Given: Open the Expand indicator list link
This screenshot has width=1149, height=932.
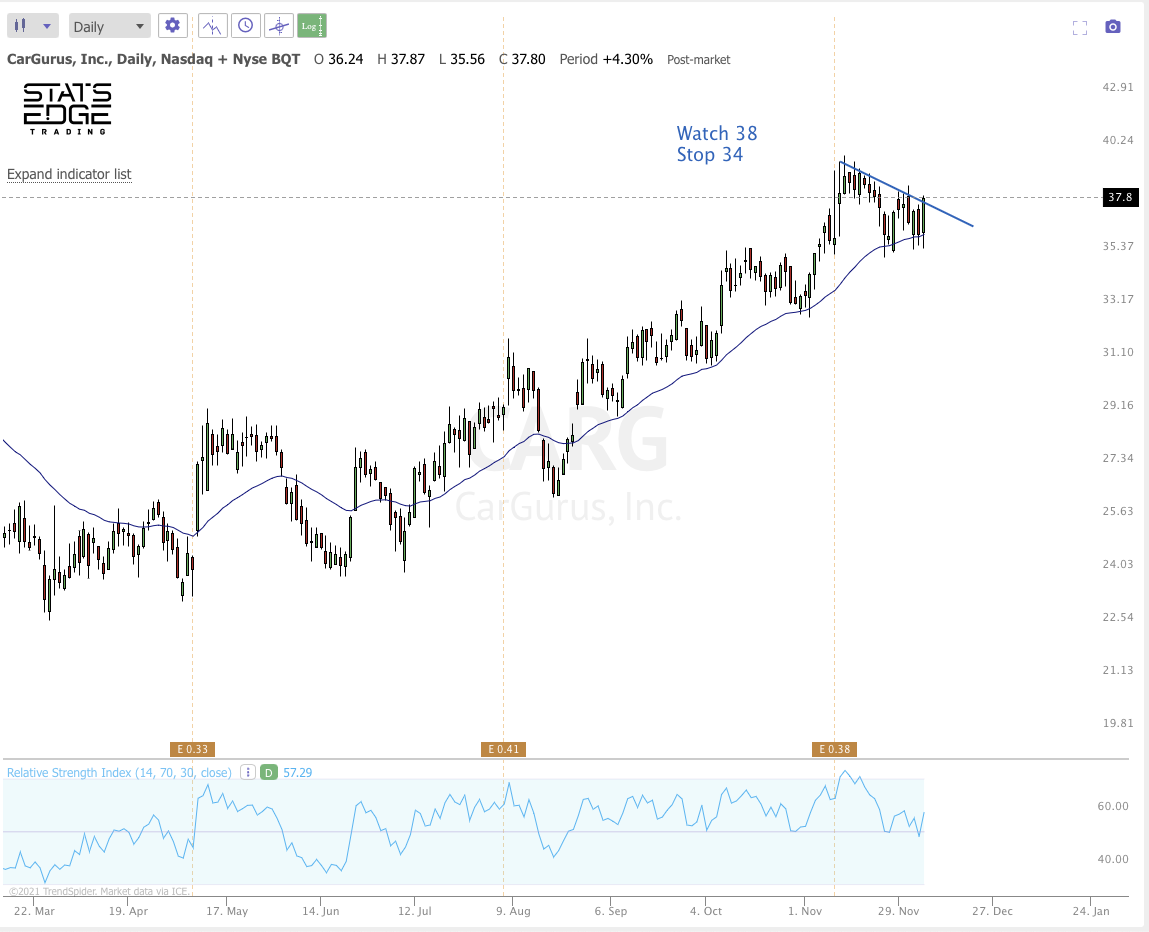Looking at the screenshot, I should click(x=68, y=174).
